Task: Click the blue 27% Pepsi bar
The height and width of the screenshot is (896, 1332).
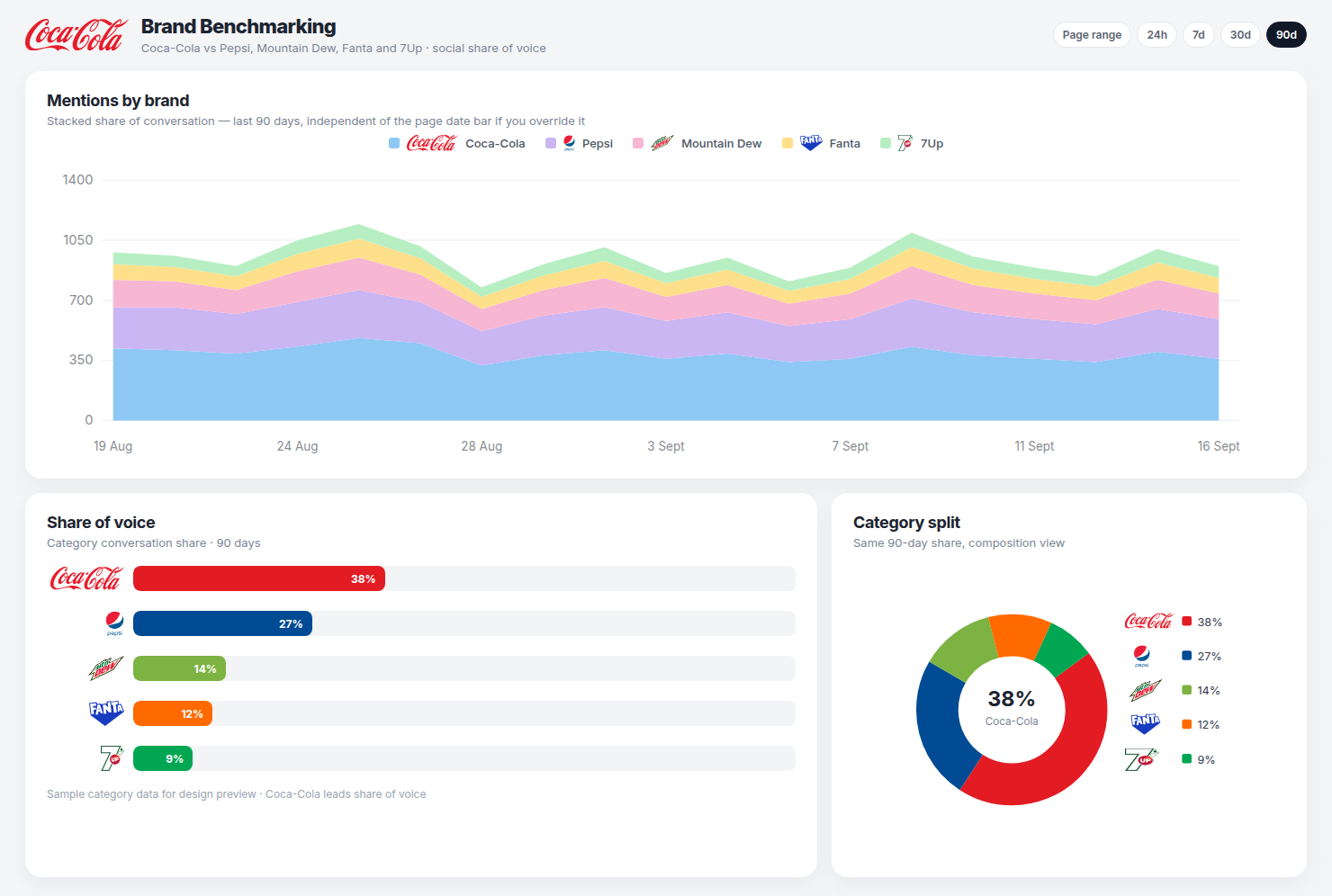Action: (222, 623)
